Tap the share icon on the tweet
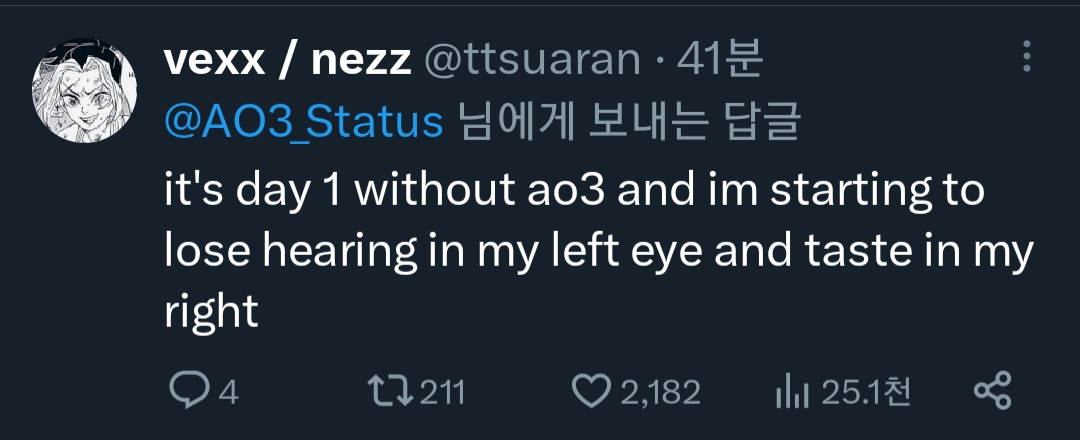This screenshot has height=440, width=1080. point(992,392)
